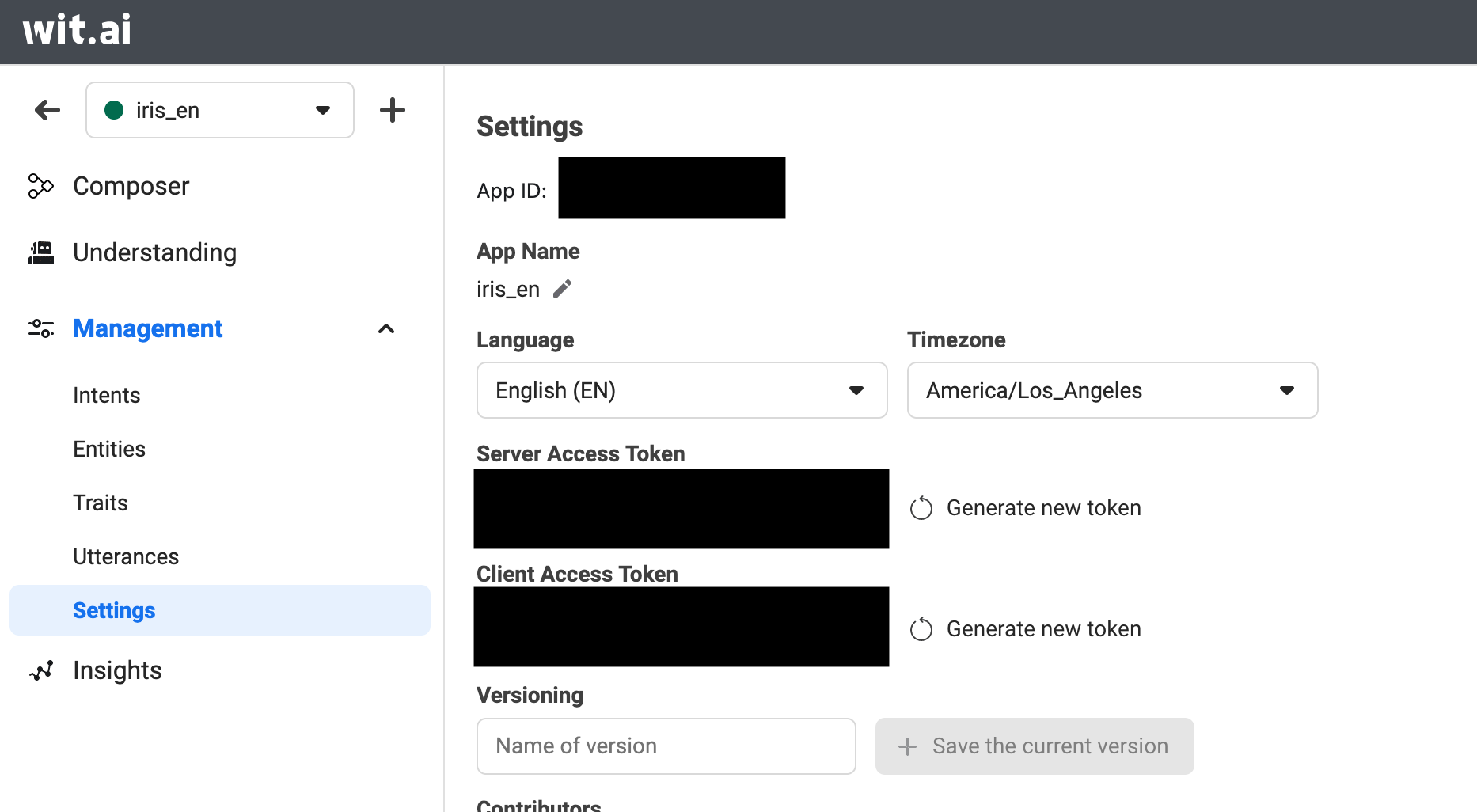The image size is (1477, 812).
Task: Open the iris_en app selector dropdown
Action: pos(220,110)
